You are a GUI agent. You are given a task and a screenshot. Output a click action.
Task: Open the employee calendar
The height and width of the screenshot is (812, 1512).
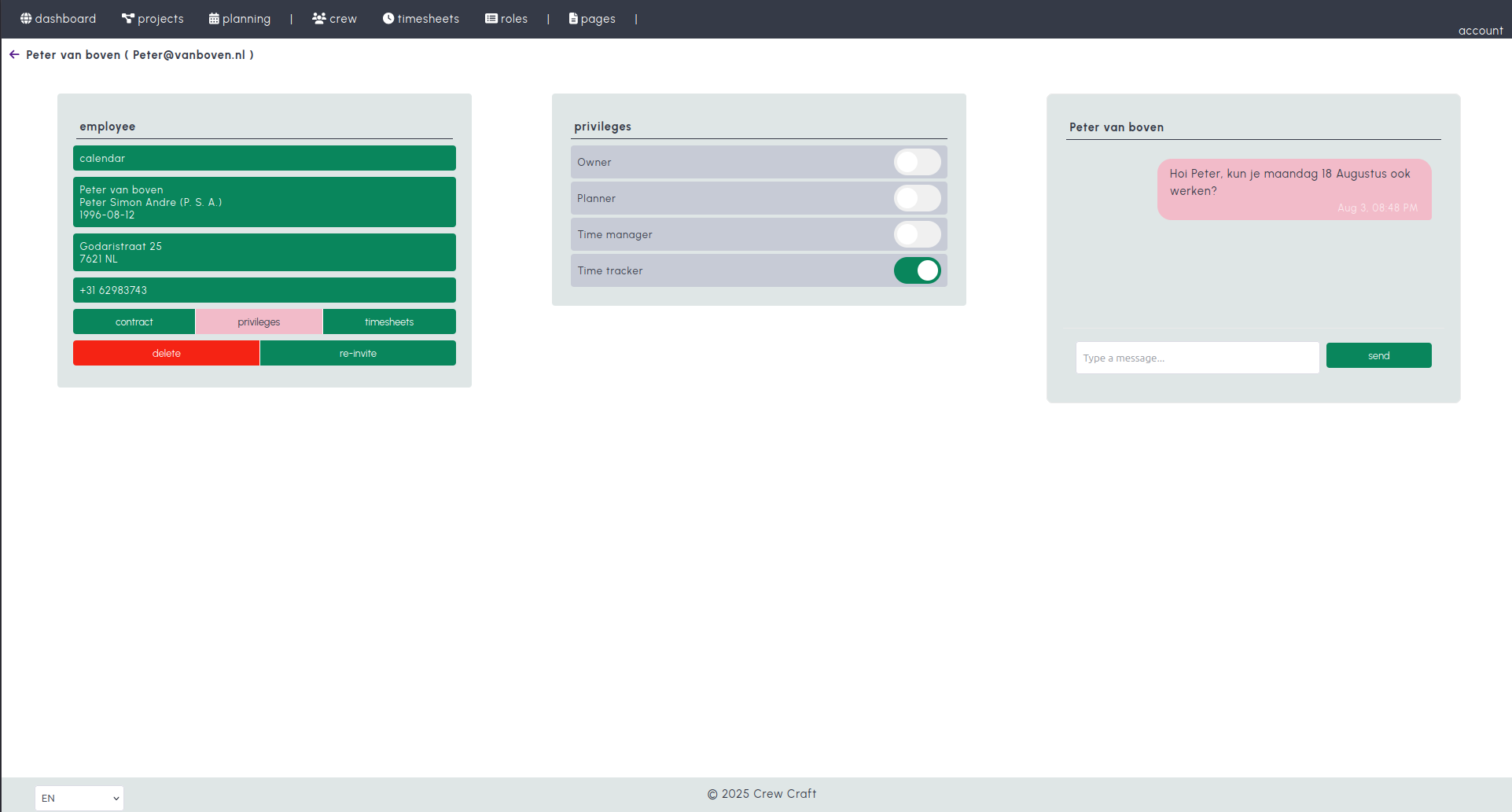(264, 158)
